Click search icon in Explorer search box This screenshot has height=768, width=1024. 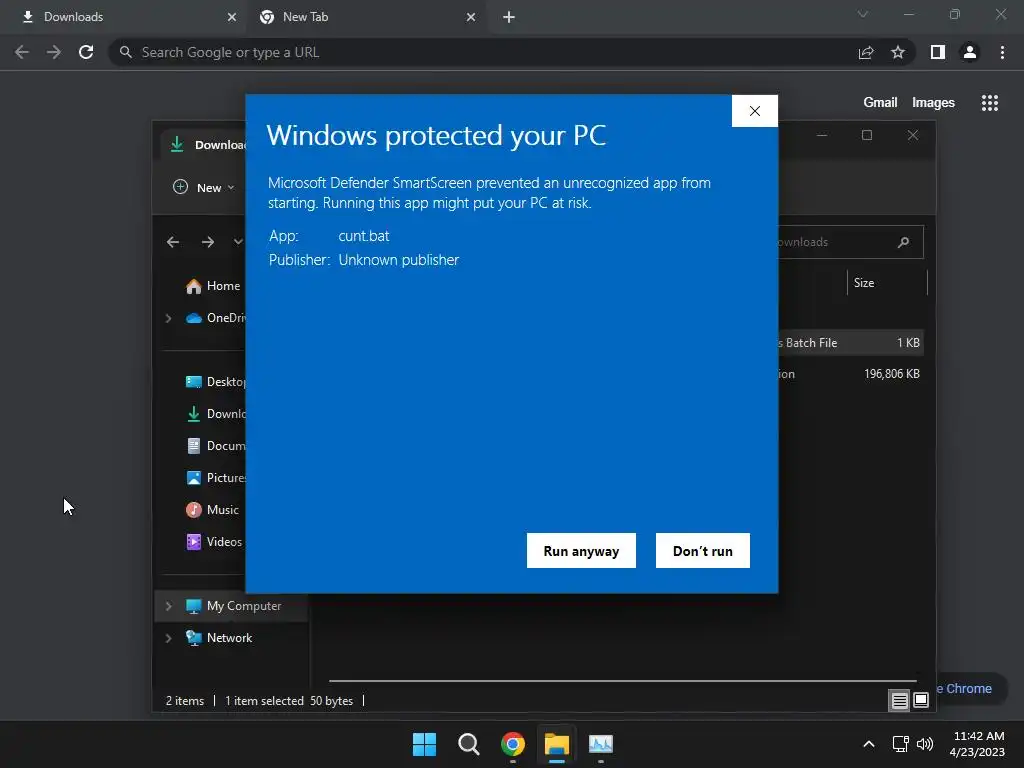coord(904,242)
